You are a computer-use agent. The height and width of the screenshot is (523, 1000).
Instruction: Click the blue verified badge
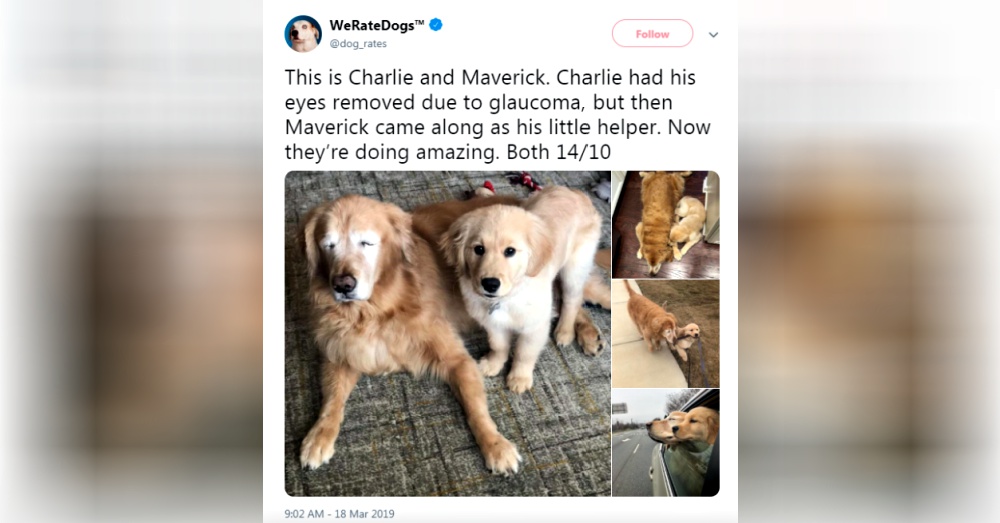tap(436, 25)
